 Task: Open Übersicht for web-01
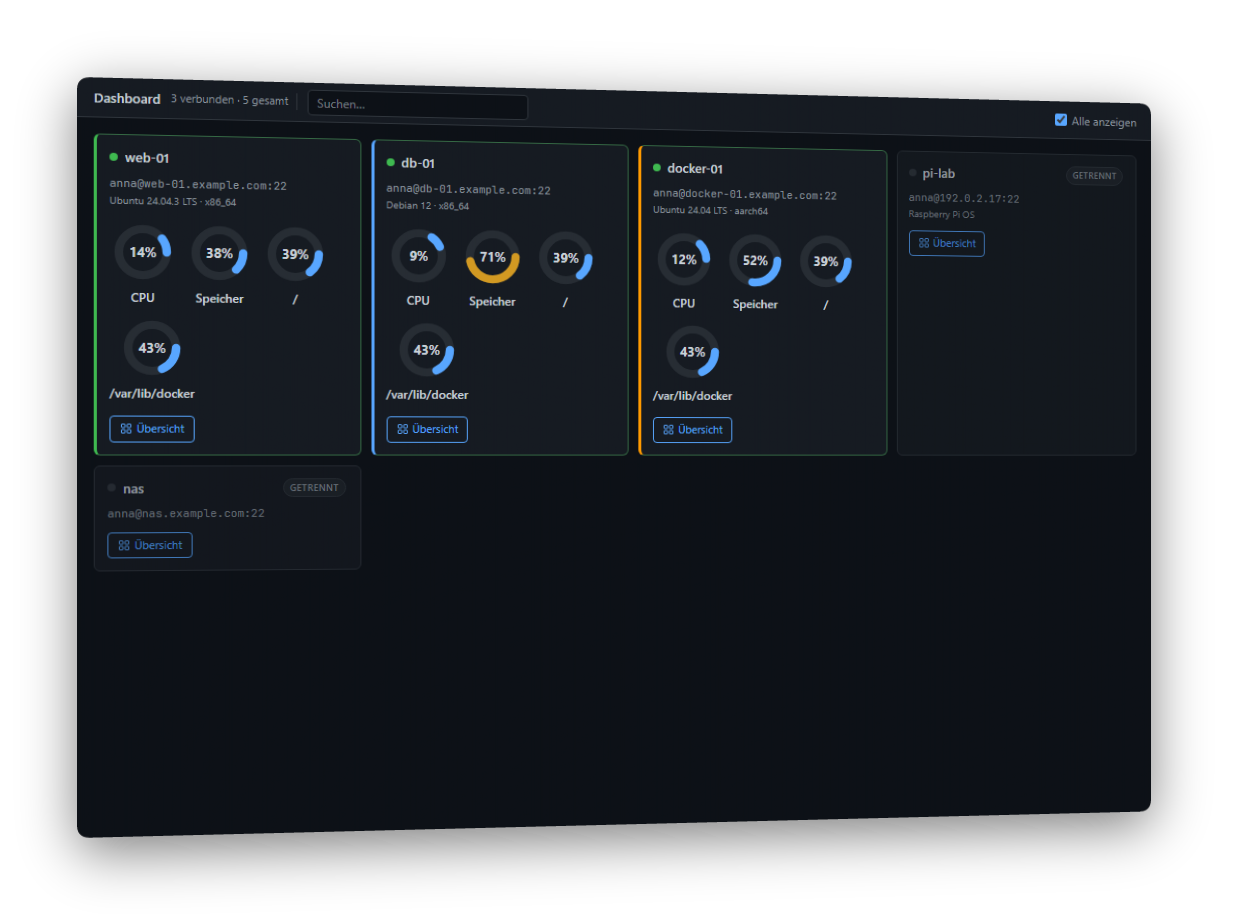152,429
